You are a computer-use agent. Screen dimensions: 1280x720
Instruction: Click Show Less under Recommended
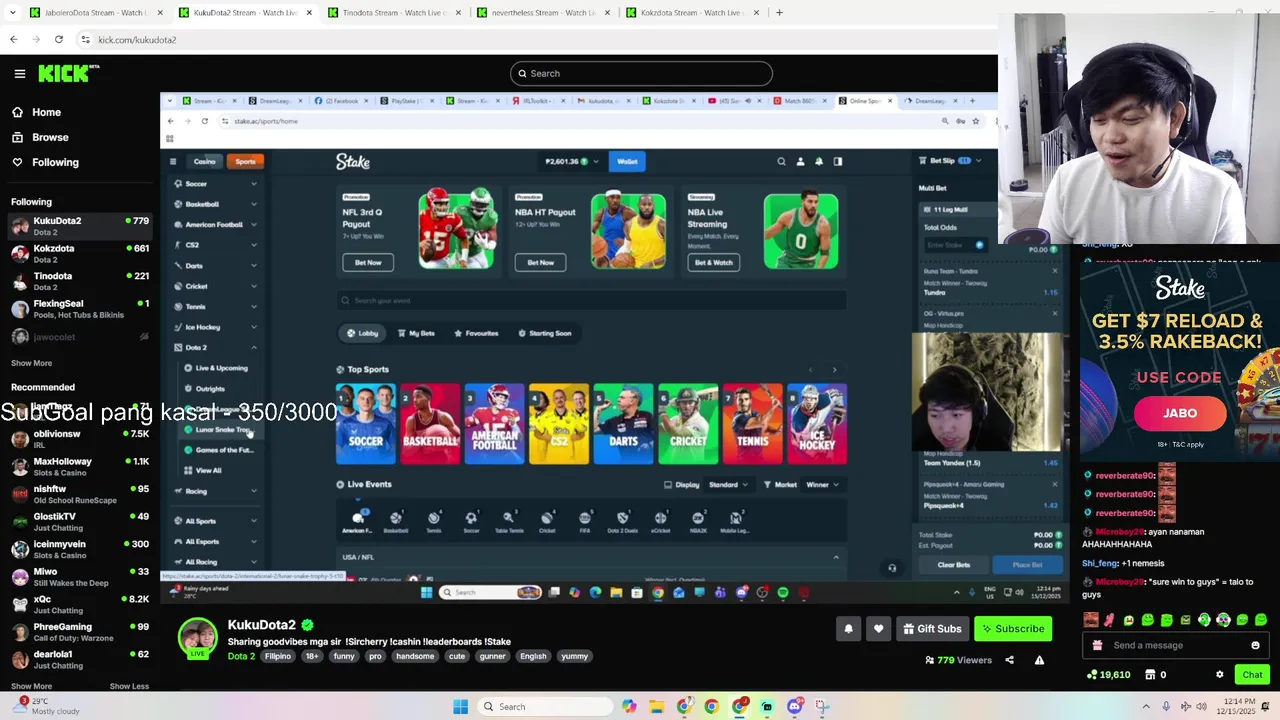129,686
